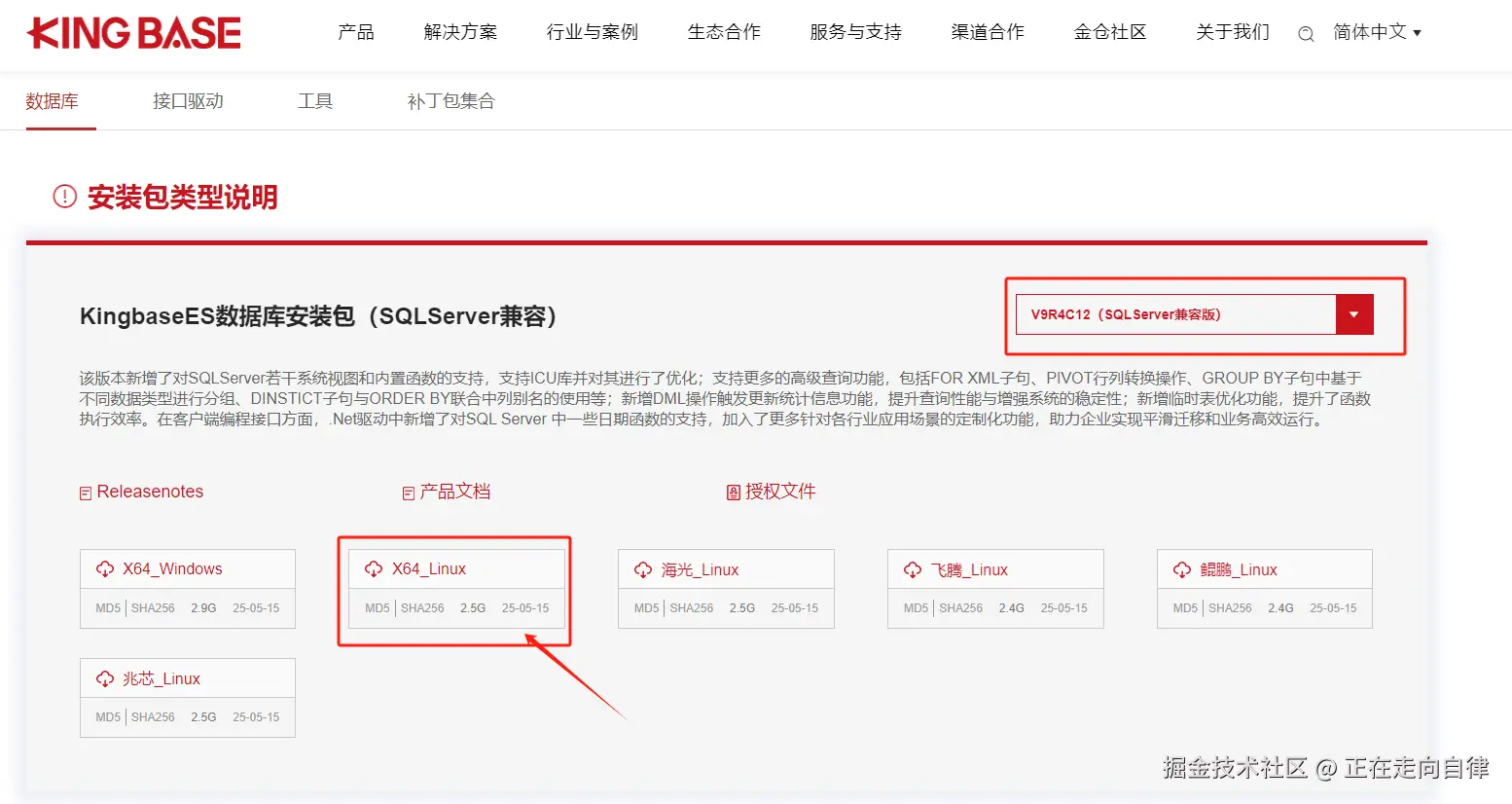
Task: Download the X64_Linux package
Action: pos(429,569)
